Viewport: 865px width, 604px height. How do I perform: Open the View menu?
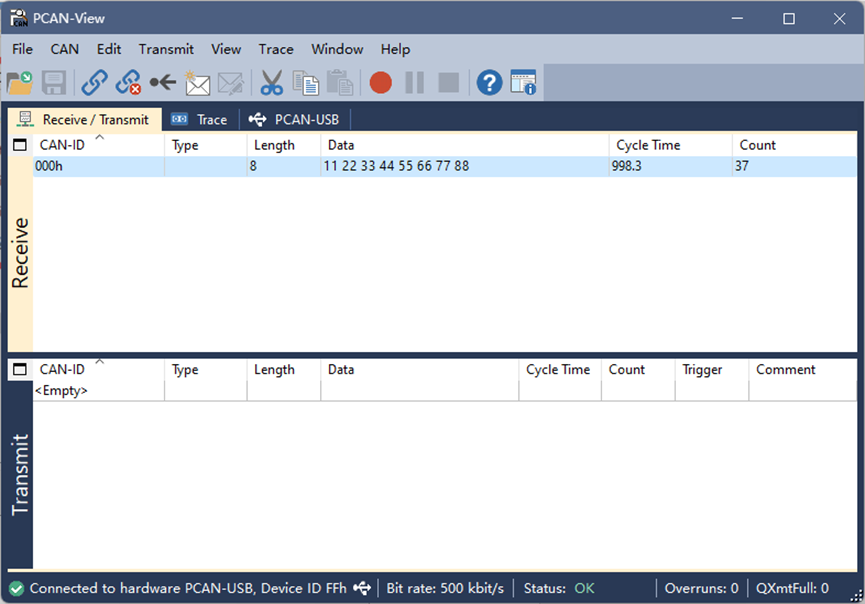click(x=226, y=49)
